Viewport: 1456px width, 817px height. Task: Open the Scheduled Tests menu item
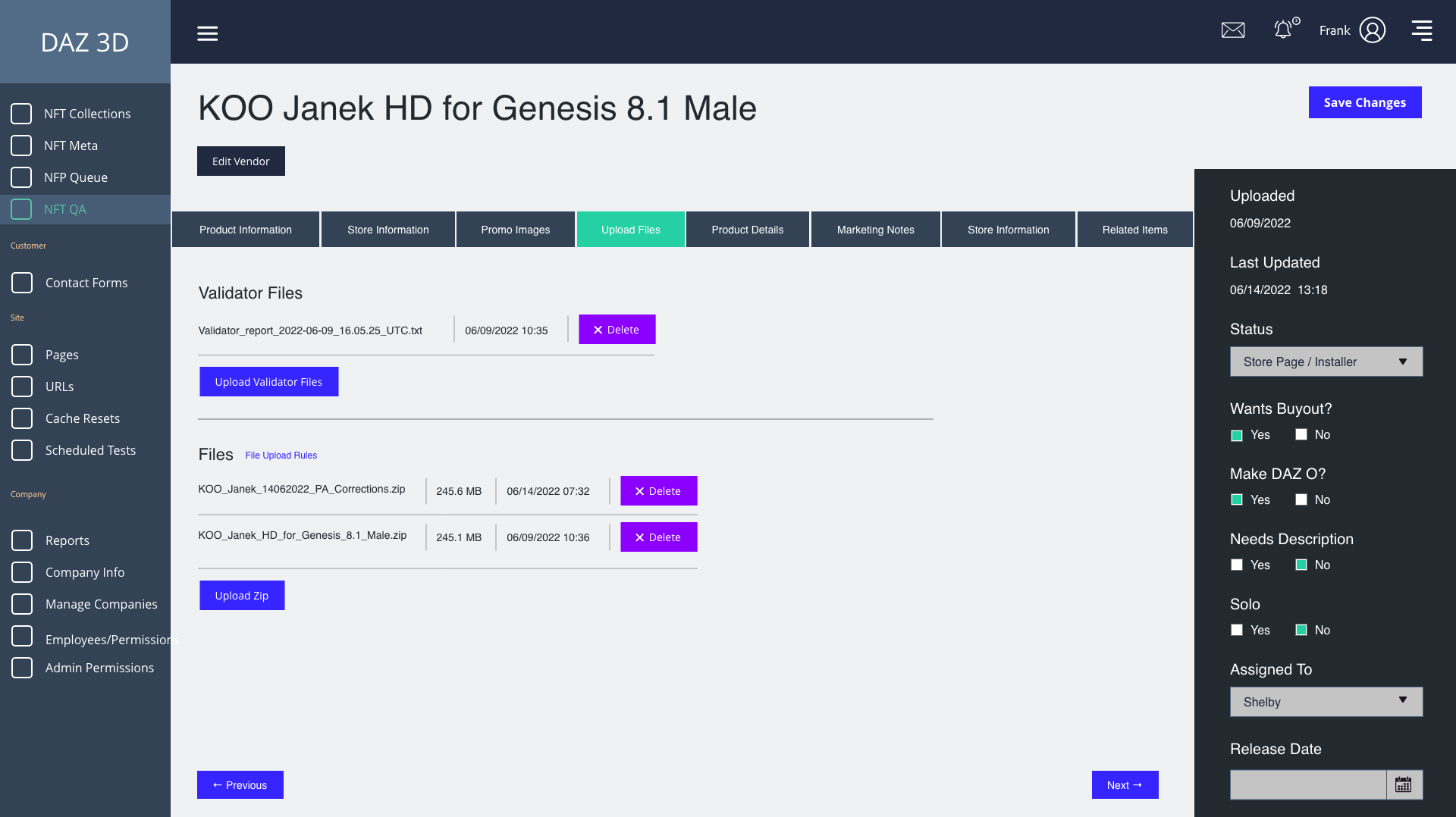point(90,450)
